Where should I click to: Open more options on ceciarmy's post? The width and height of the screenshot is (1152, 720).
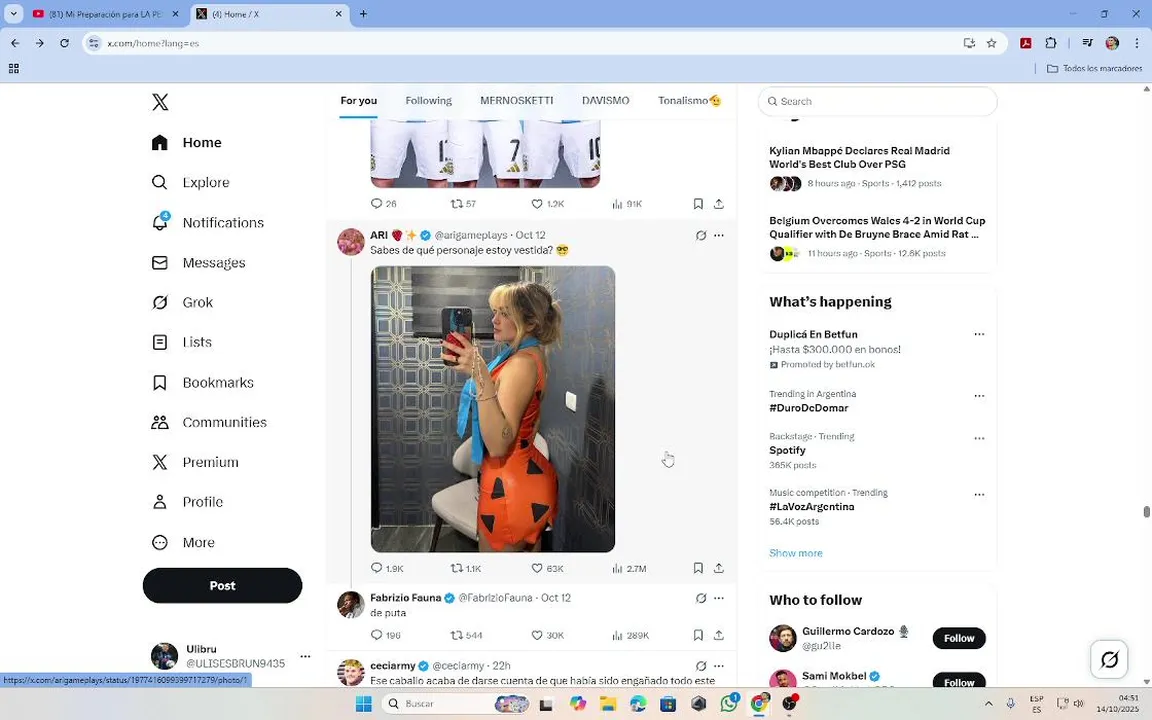(x=719, y=666)
